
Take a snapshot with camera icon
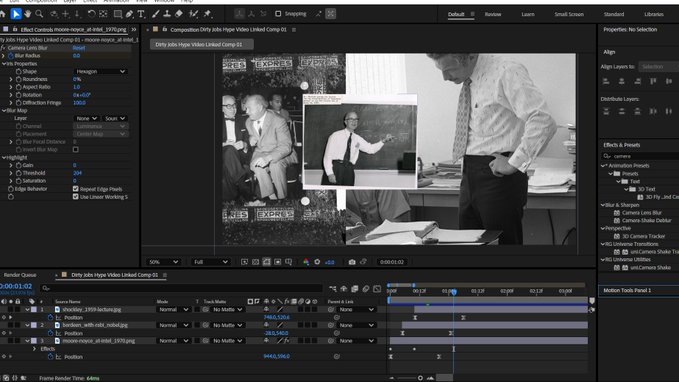coord(352,262)
